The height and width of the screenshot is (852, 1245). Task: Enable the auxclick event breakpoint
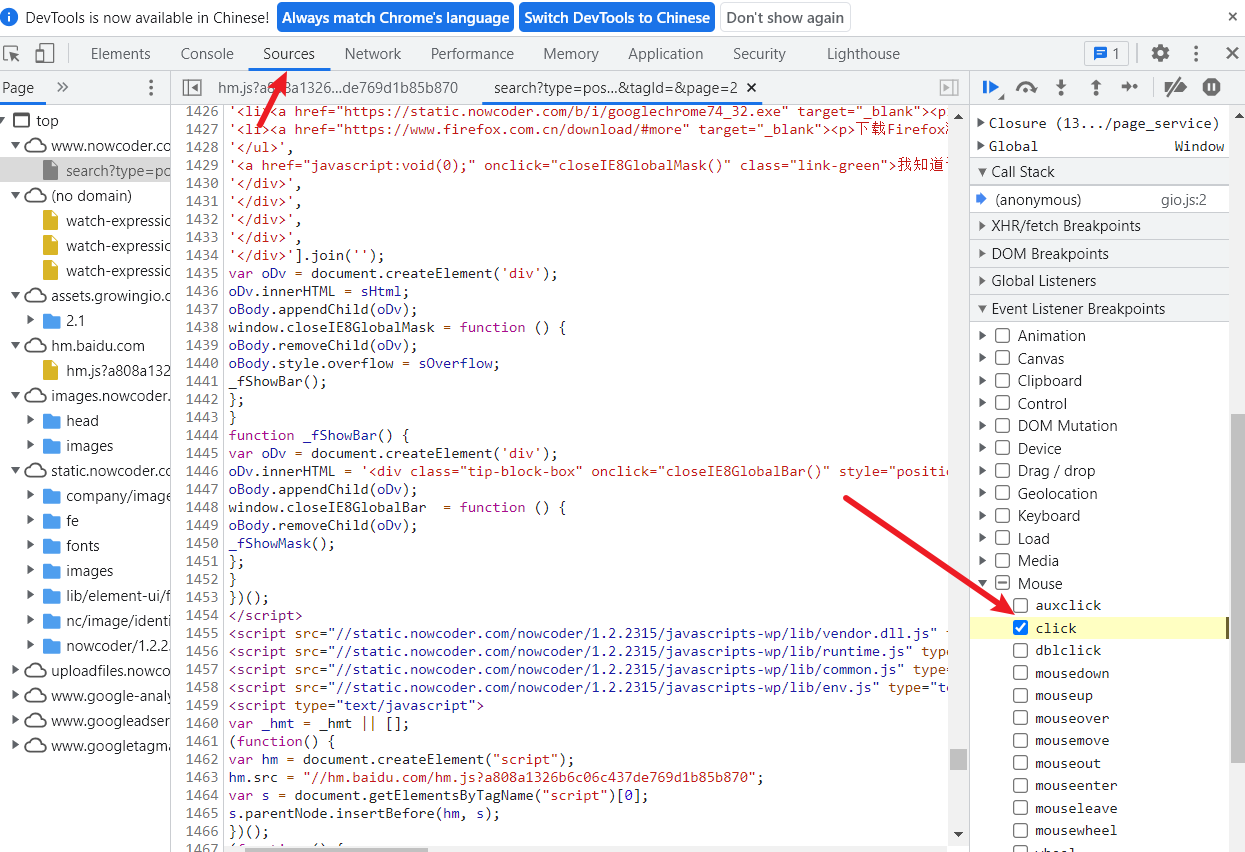pyautogui.click(x=1020, y=605)
